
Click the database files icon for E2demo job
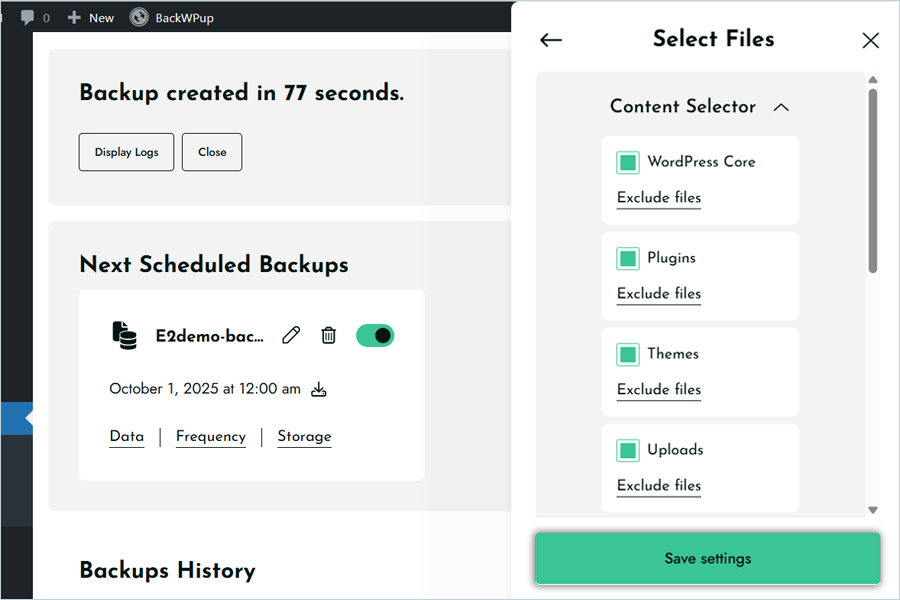(124, 336)
